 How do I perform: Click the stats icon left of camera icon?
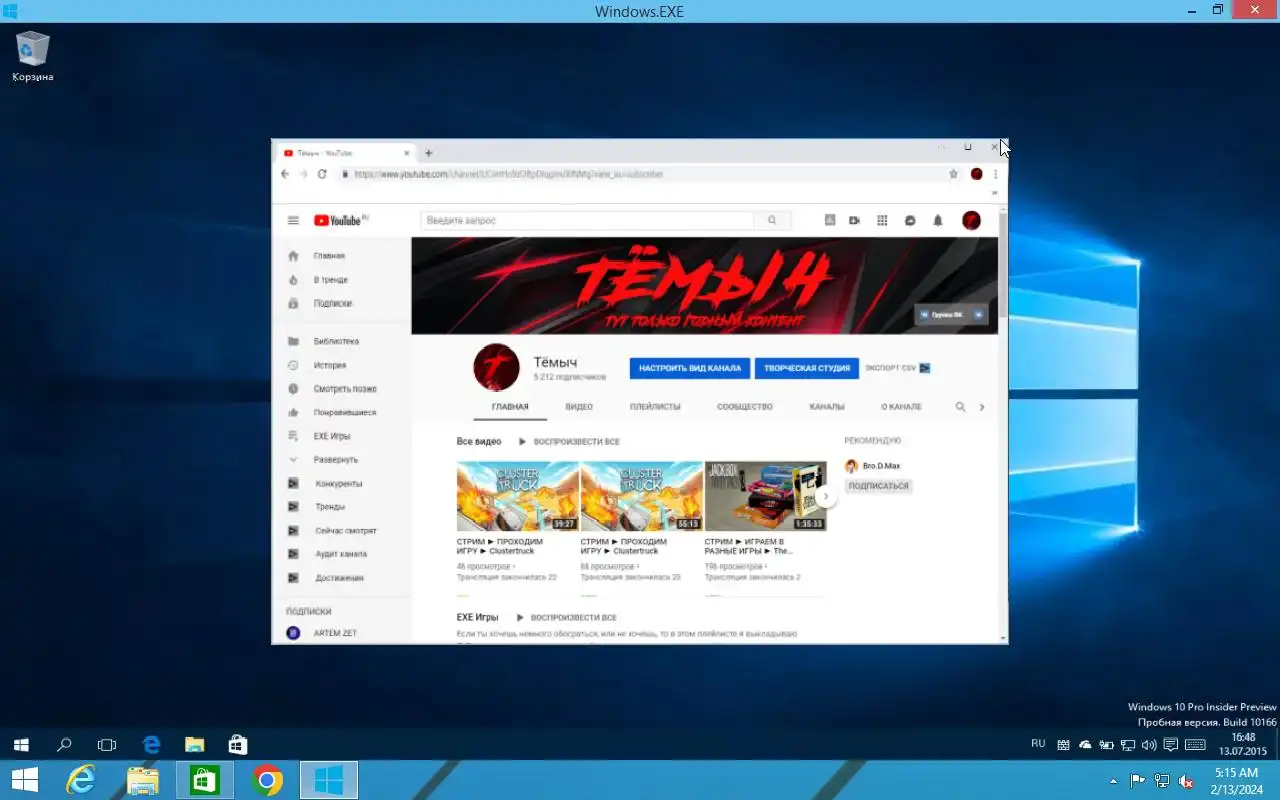pyautogui.click(x=829, y=220)
